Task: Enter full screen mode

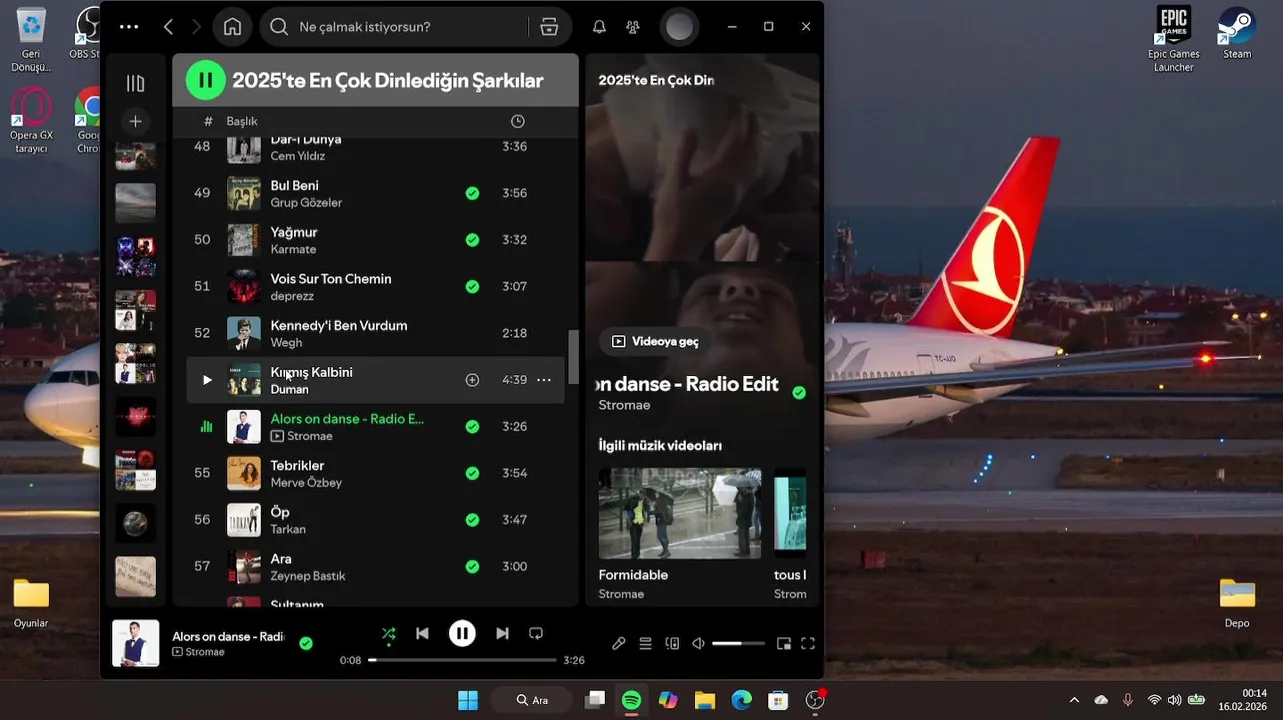Action: [808, 644]
